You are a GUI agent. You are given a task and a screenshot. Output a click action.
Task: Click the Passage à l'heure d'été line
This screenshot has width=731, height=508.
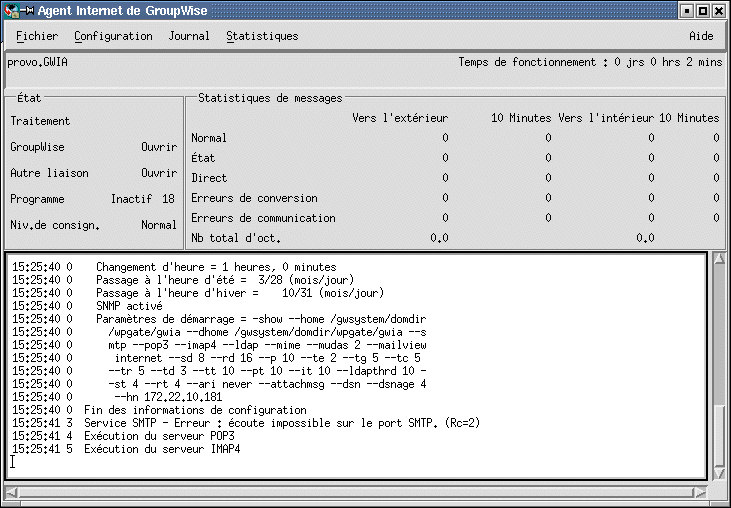pos(183,280)
